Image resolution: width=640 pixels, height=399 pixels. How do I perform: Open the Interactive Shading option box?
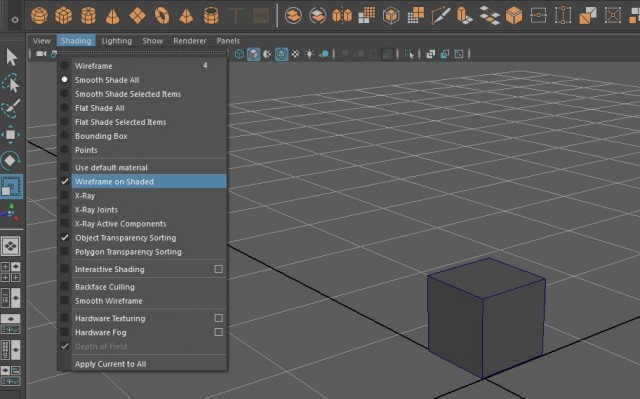pyautogui.click(x=218, y=269)
